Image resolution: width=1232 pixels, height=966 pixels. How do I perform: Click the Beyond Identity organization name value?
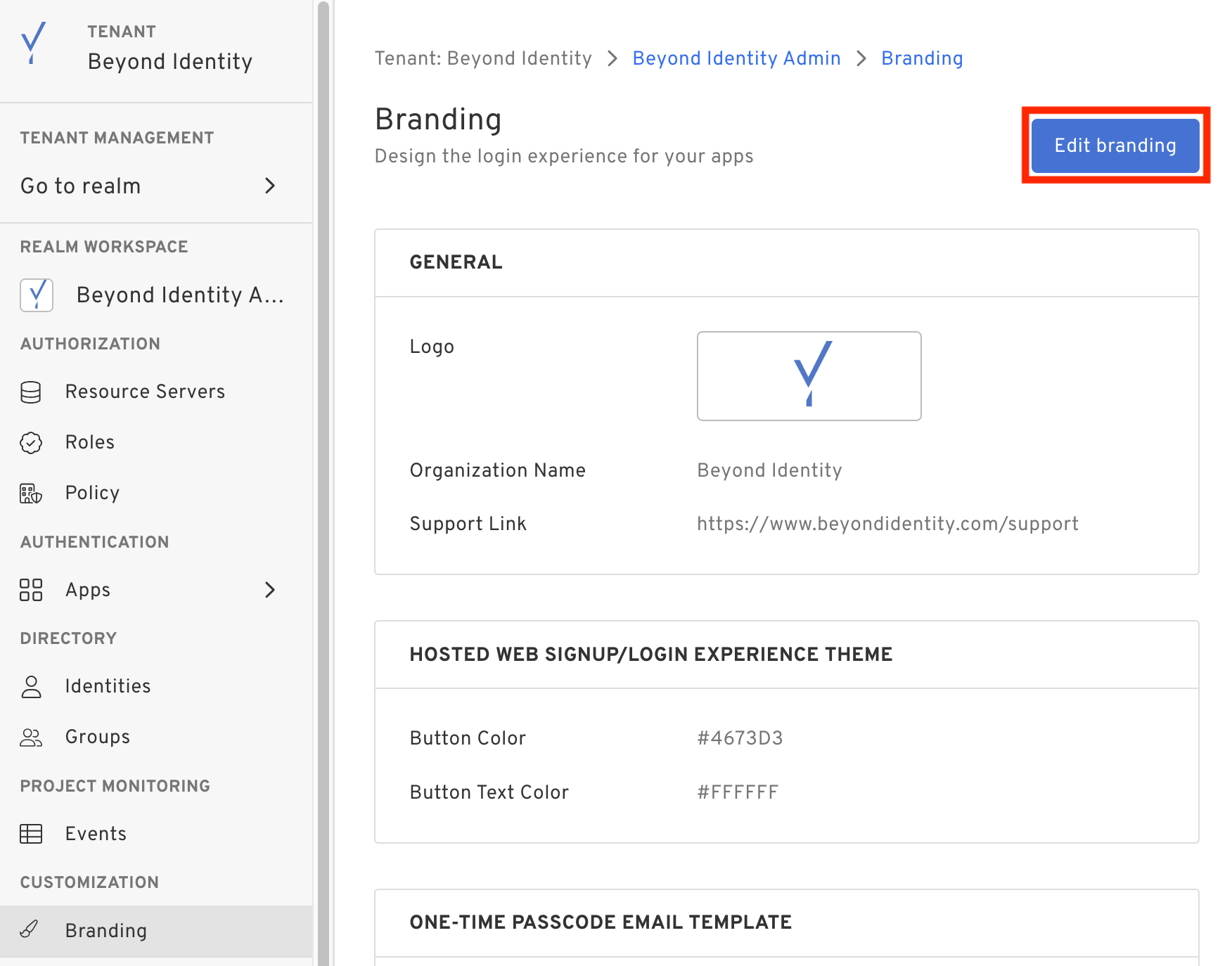coord(769,470)
